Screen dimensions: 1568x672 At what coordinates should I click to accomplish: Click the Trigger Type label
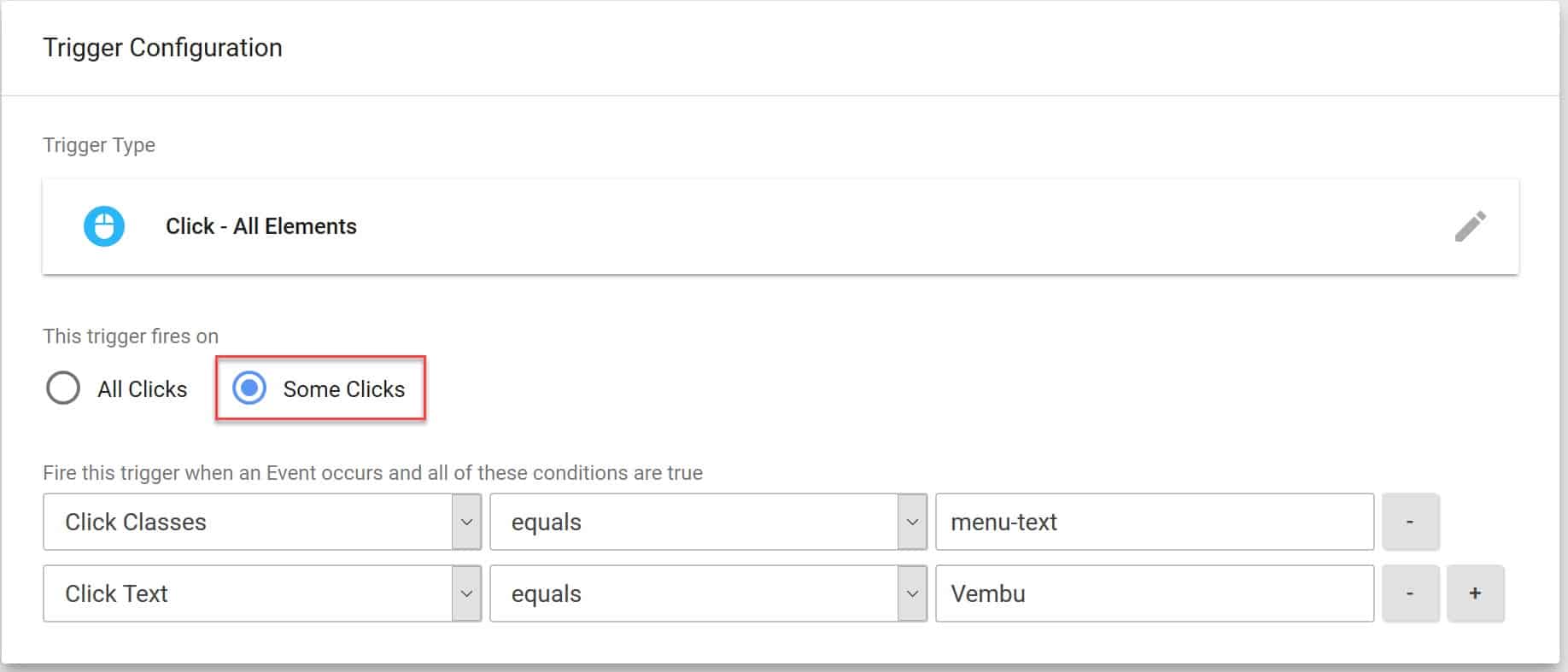tap(99, 145)
